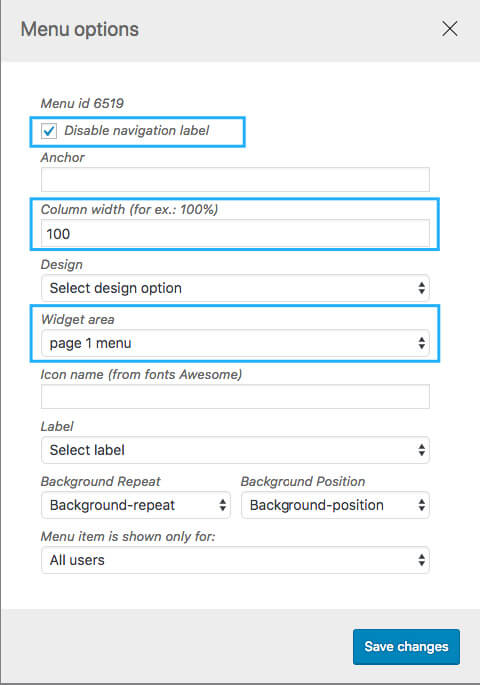The image size is (480, 685).
Task: Close the Menu options dialog
Action: point(449,29)
